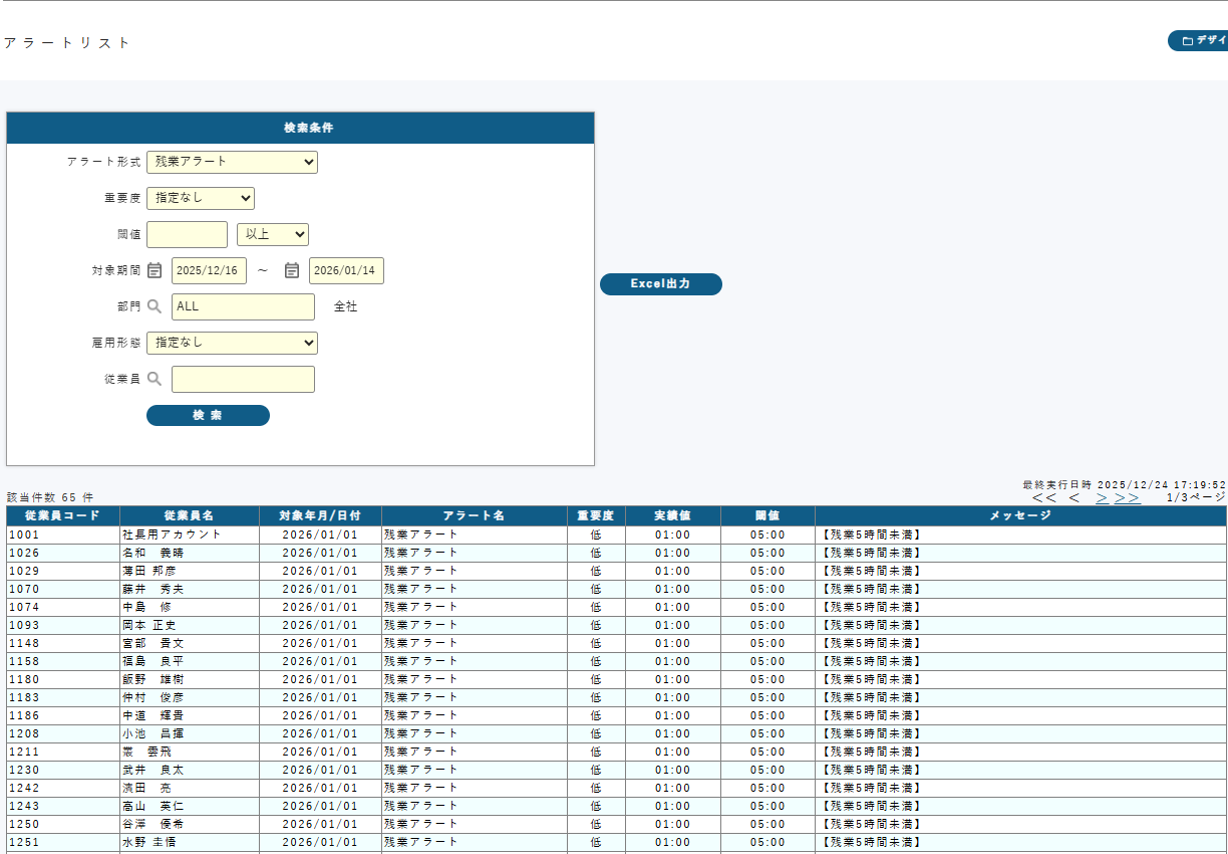Click the top-right folder button

pyautogui.click(x=1200, y=41)
